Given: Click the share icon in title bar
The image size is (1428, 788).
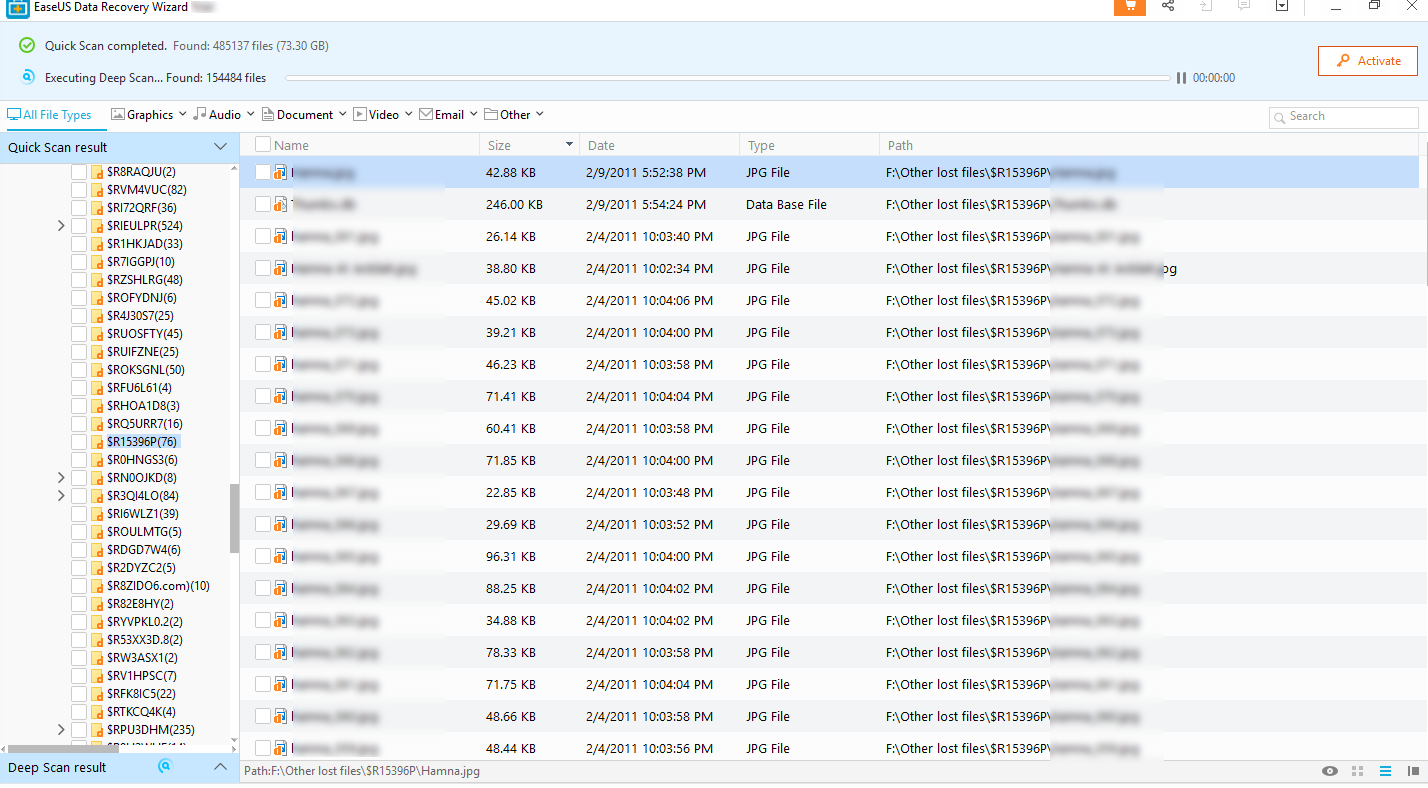Looking at the screenshot, I should pos(1168,6).
